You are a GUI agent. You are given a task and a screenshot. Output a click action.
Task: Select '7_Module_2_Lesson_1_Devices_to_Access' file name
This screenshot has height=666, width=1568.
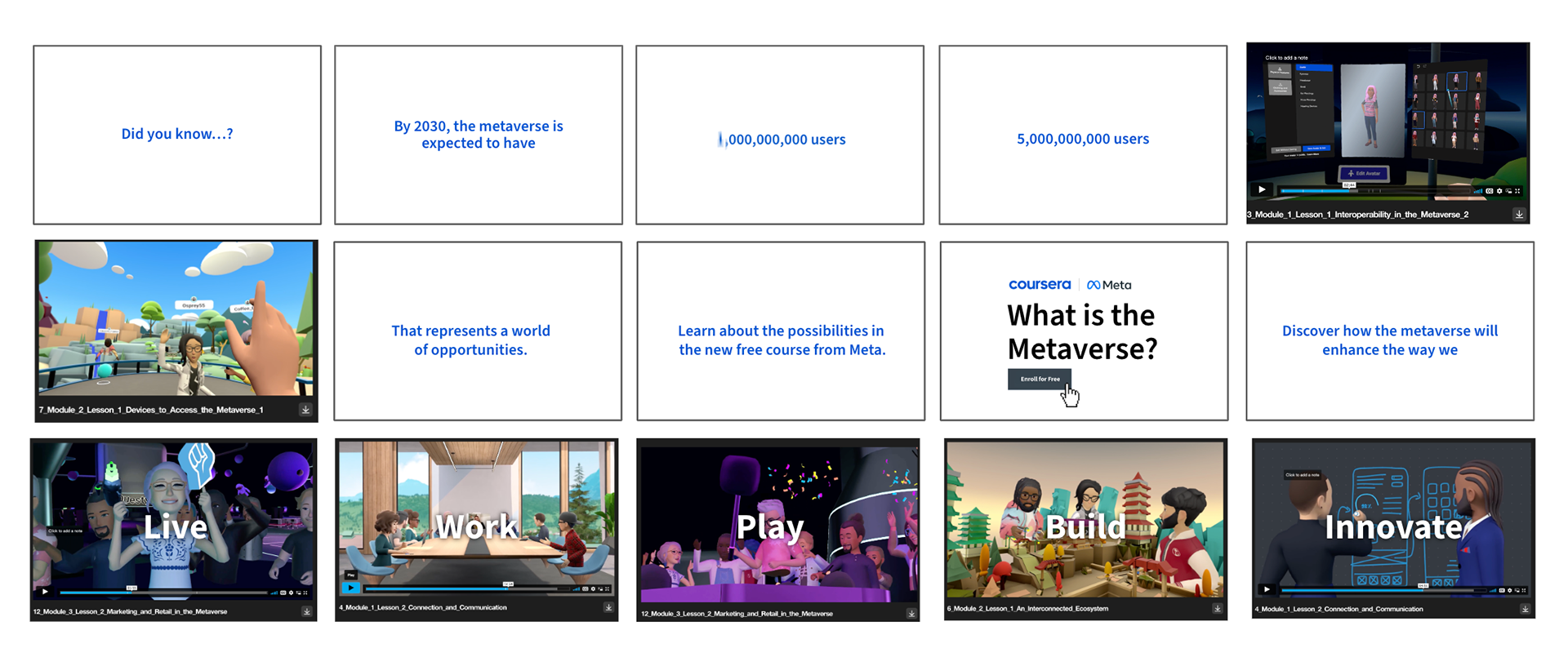[x=151, y=410]
